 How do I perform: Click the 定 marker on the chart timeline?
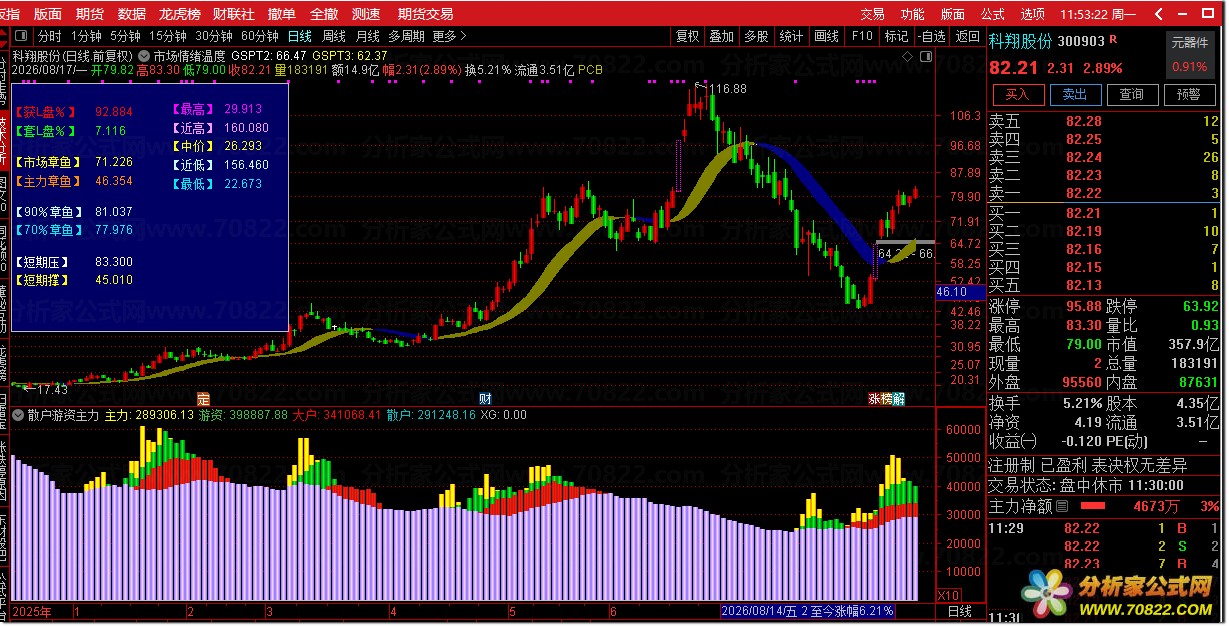203,398
